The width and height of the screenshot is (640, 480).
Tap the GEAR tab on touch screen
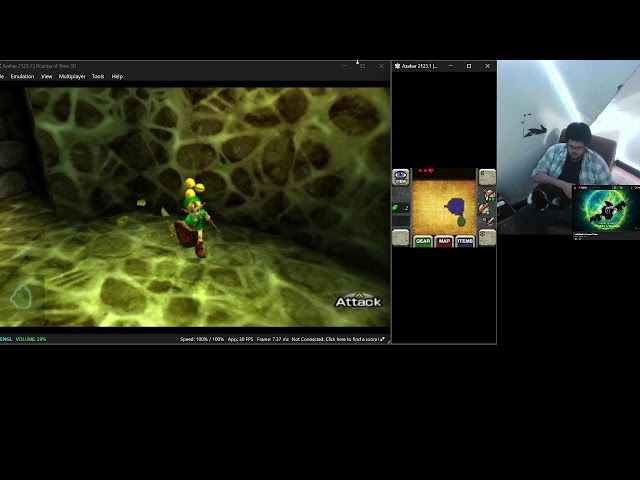tap(423, 241)
